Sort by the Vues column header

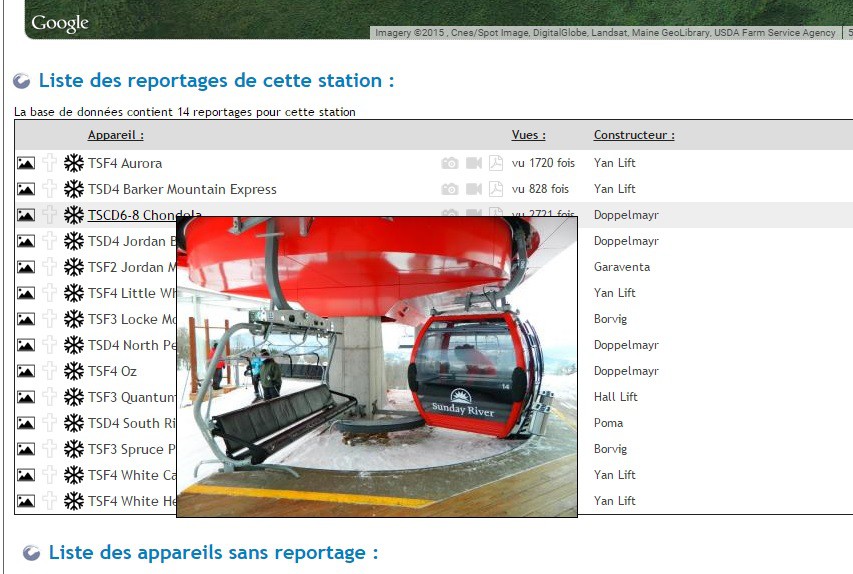pyautogui.click(x=528, y=135)
